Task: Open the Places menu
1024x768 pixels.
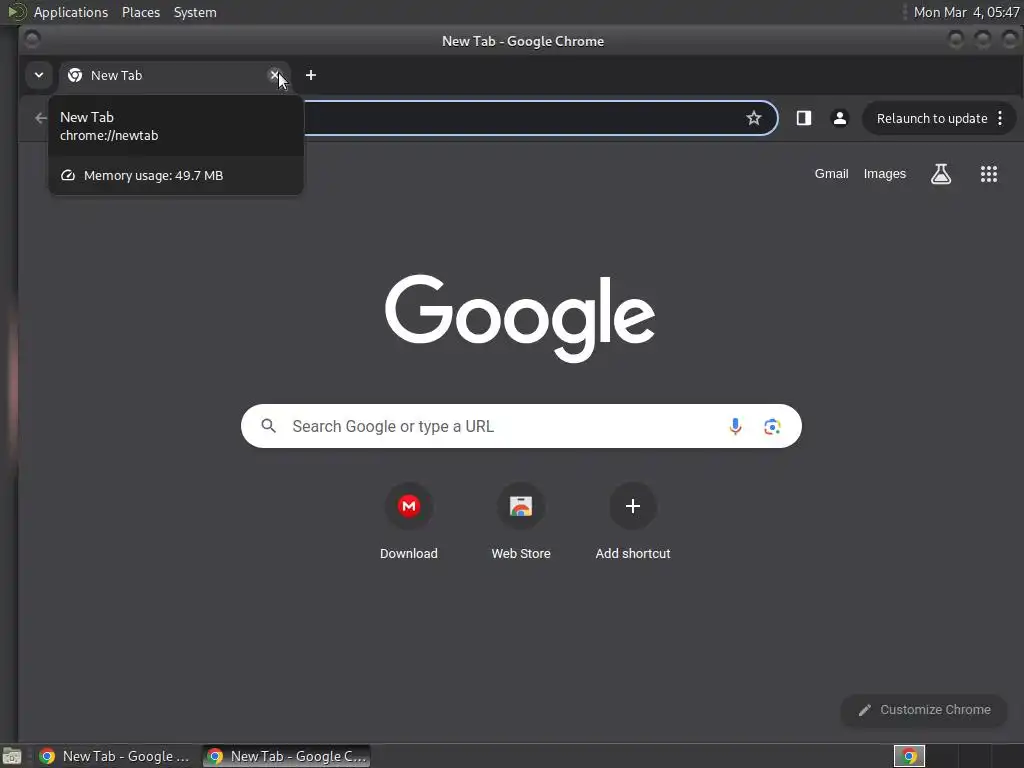Action: [141, 12]
